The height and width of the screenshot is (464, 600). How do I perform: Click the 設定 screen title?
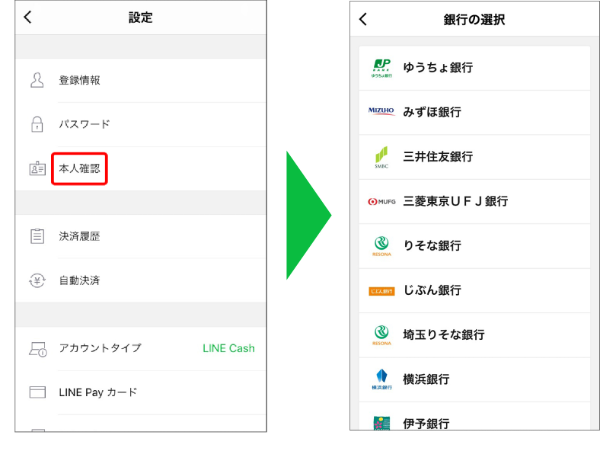tap(140, 18)
